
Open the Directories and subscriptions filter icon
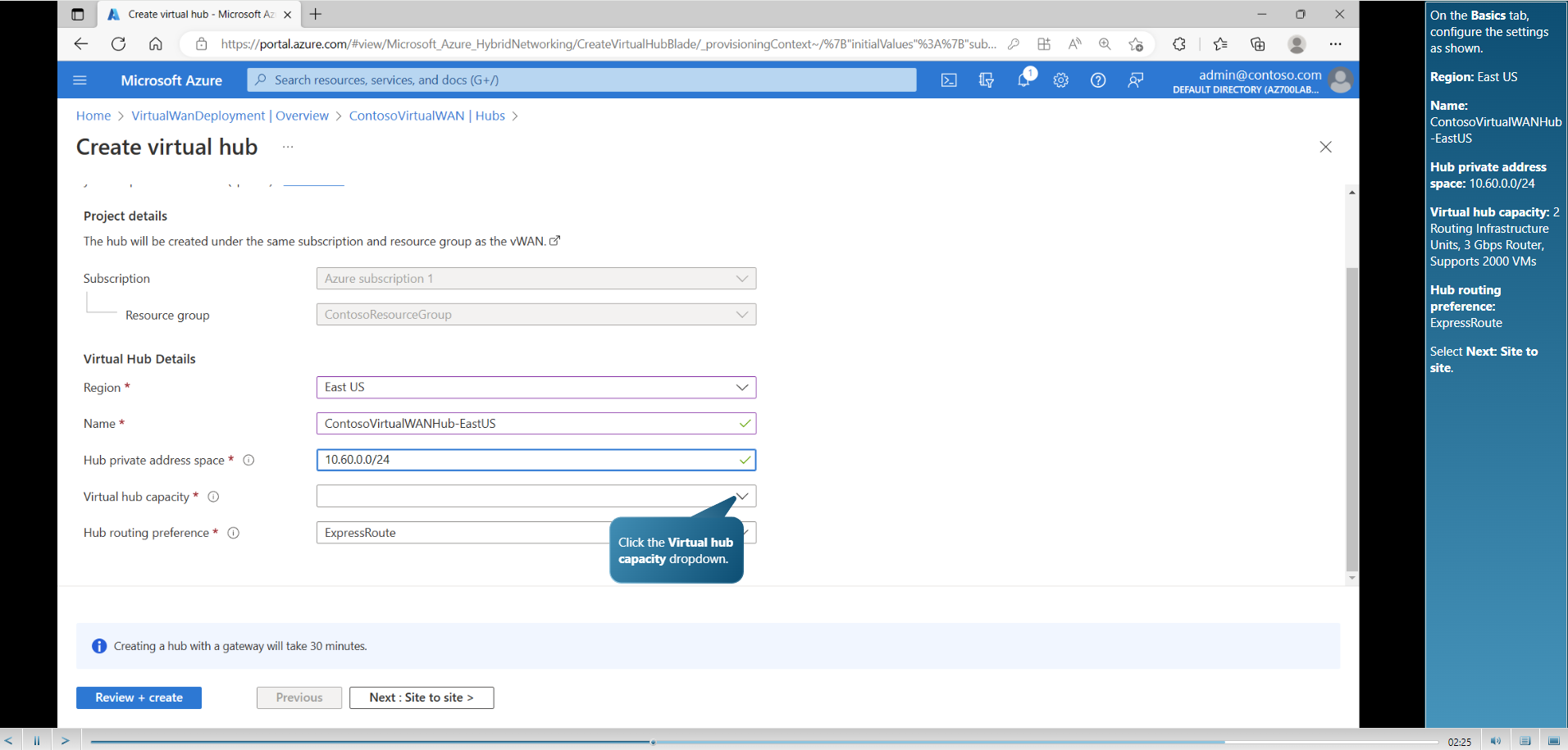[987, 80]
